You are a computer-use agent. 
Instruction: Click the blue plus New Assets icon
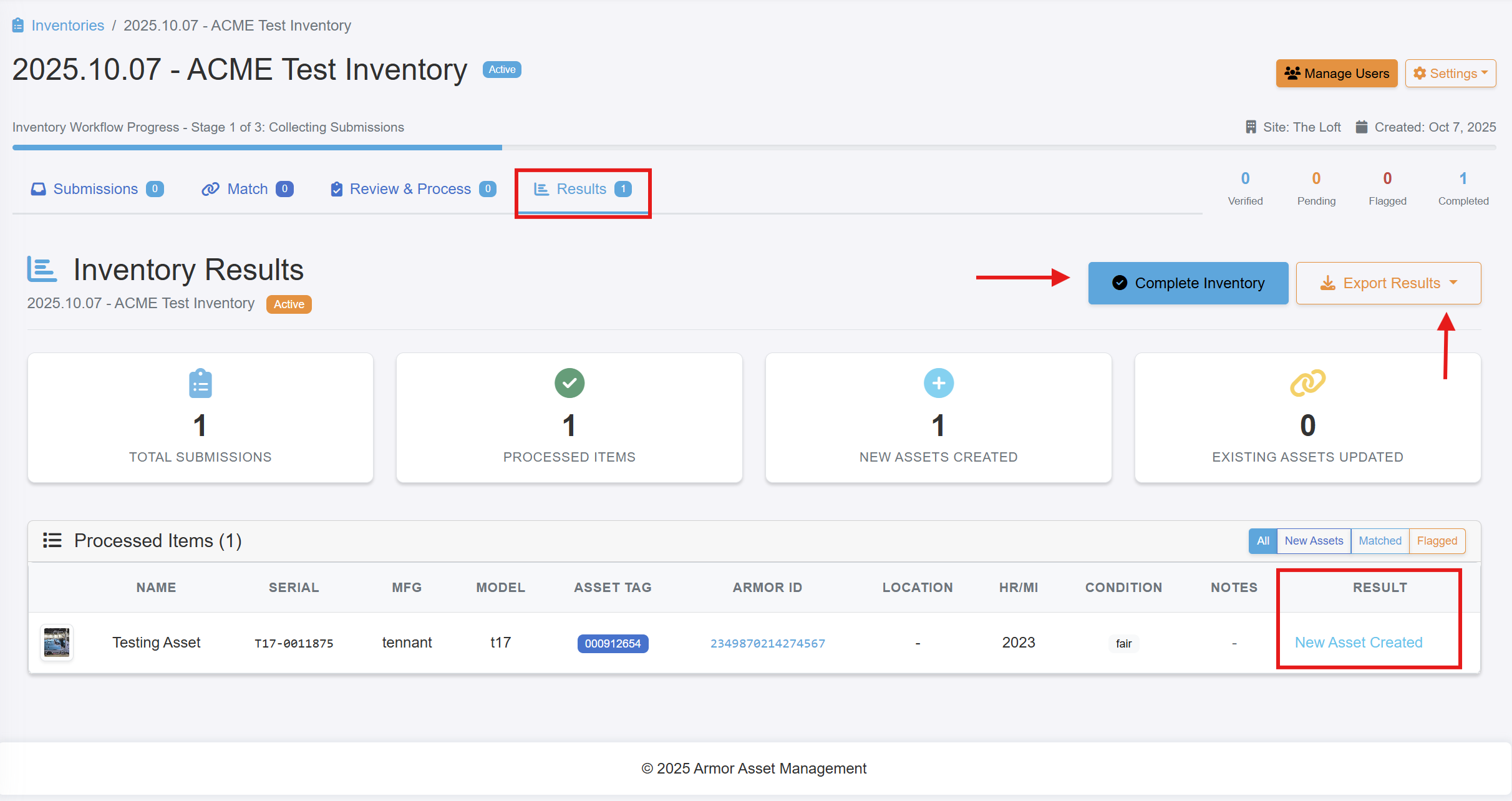pos(938,383)
